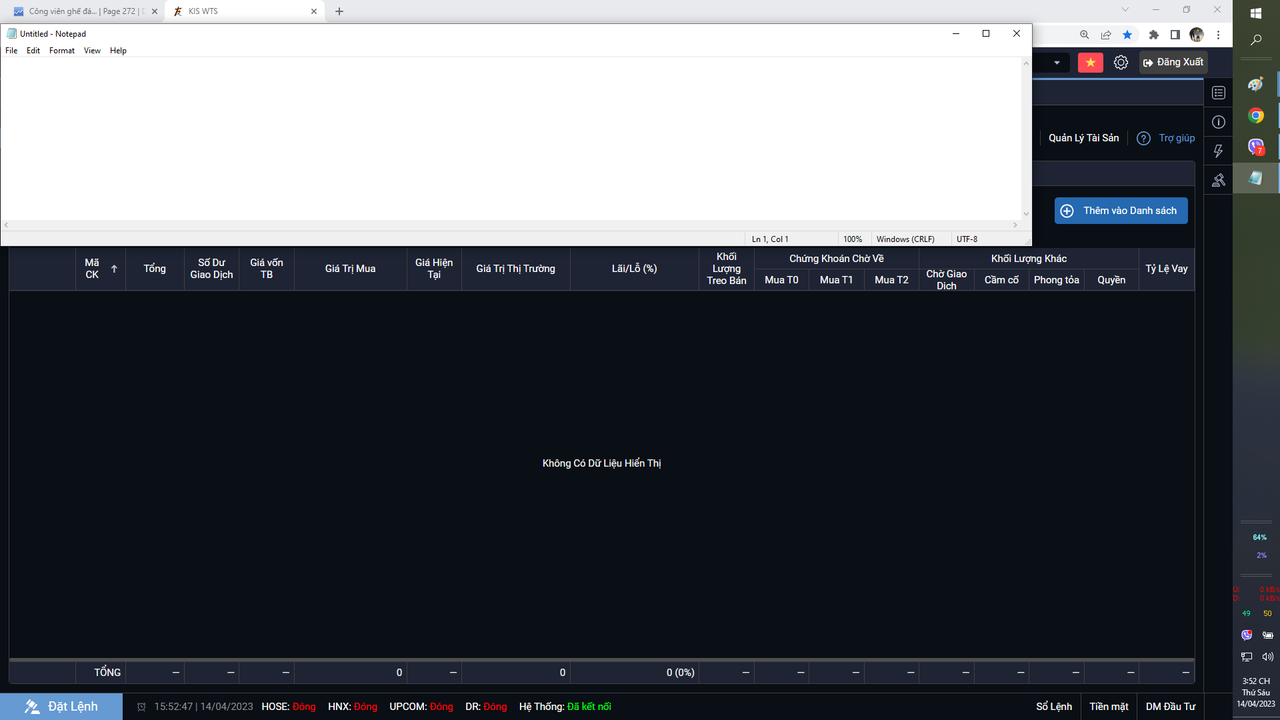Click the Số Dư Giao Dịch column header
1280x720 pixels.
point(212,269)
